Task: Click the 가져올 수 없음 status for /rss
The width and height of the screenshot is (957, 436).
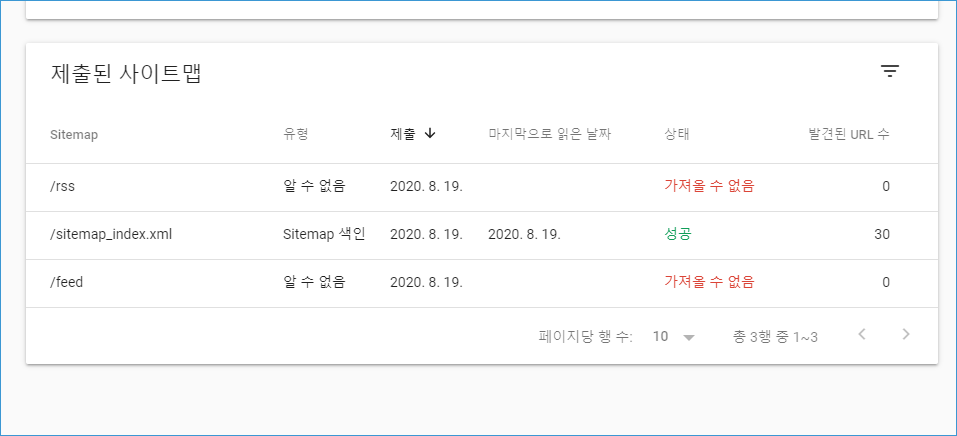Action: 709,187
